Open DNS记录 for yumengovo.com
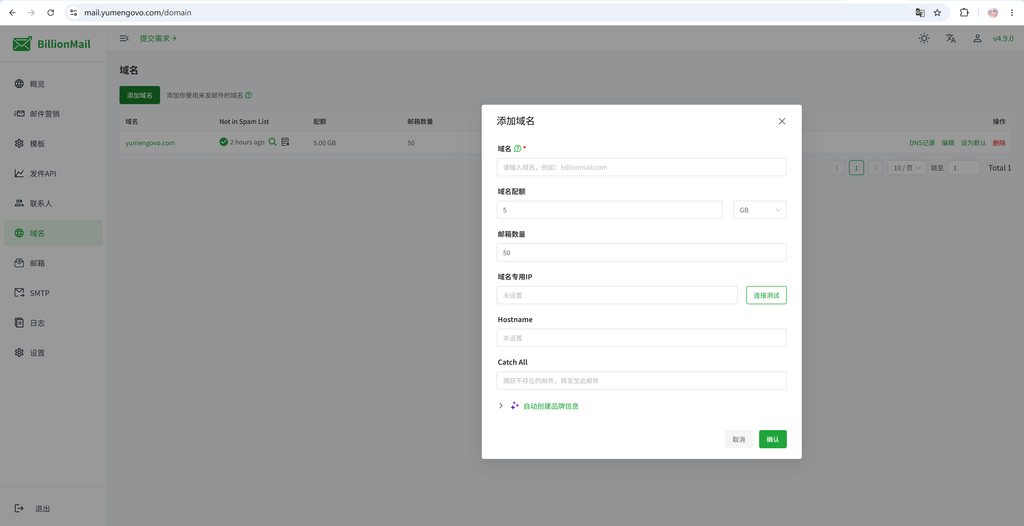 tap(922, 143)
